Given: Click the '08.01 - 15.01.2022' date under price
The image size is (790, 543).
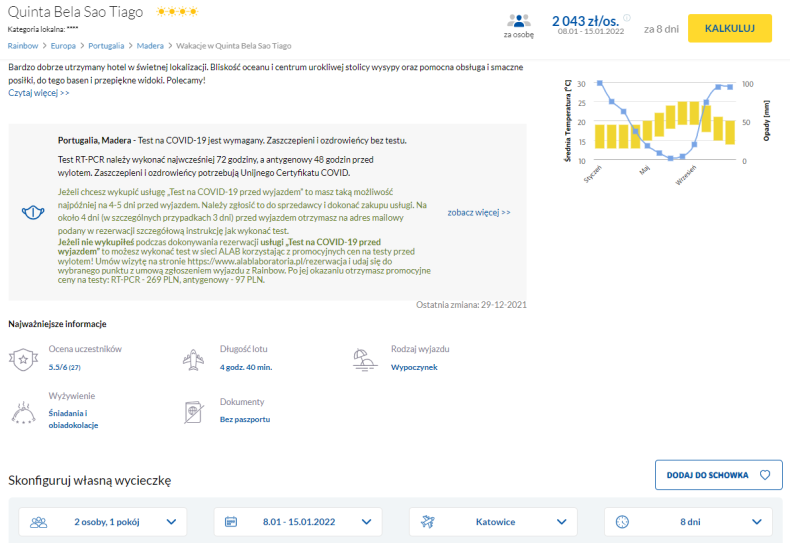Looking at the screenshot, I should pos(590,32).
